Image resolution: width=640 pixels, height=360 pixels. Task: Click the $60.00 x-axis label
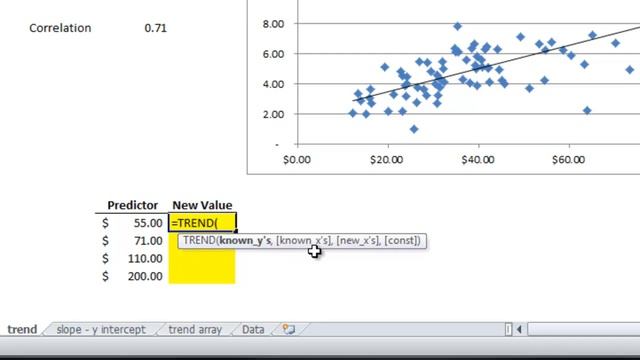[x=569, y=160]
